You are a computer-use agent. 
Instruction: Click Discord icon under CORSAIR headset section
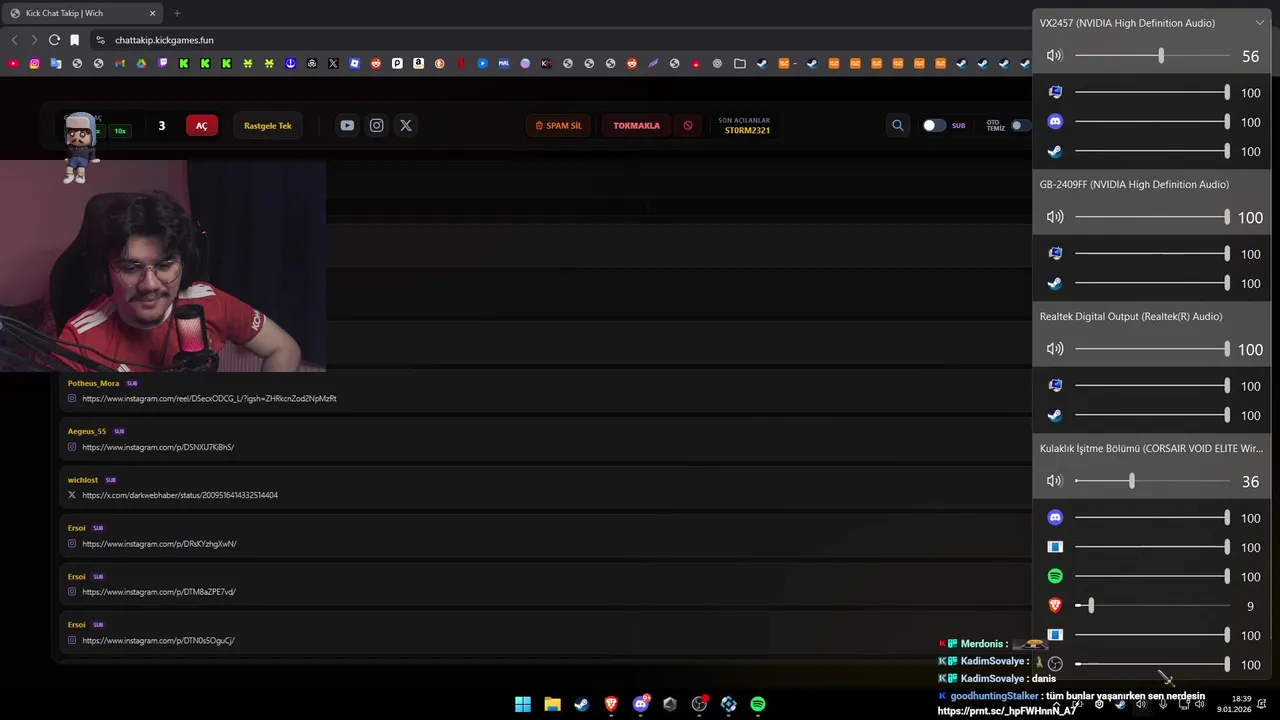(x=1055, y=518)
